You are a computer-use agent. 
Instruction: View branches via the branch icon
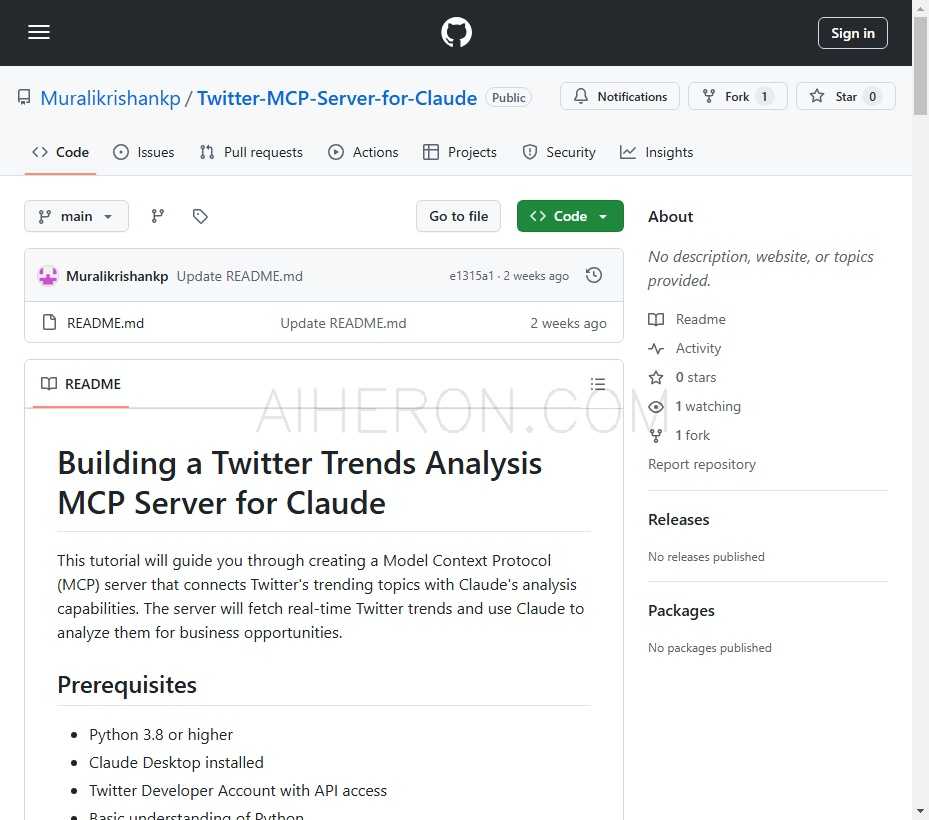coord(158,216)
